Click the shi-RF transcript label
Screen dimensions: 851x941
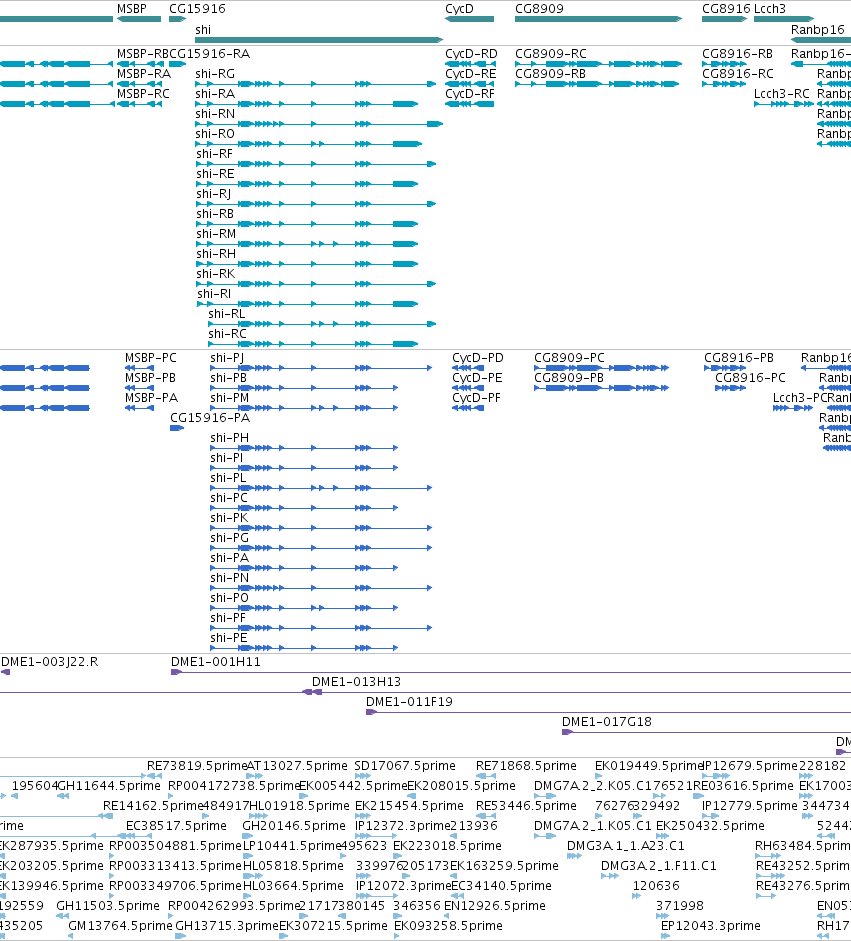[214, 154]
